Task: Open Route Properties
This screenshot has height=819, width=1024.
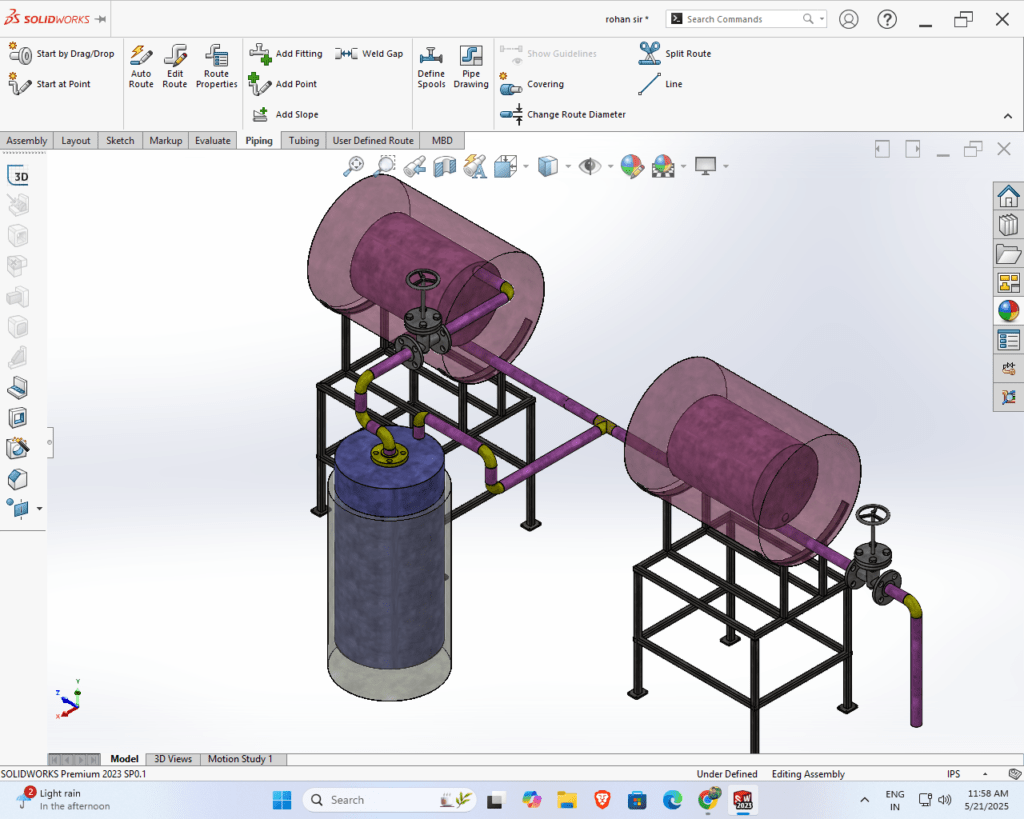Action: [x=216, y=66]
